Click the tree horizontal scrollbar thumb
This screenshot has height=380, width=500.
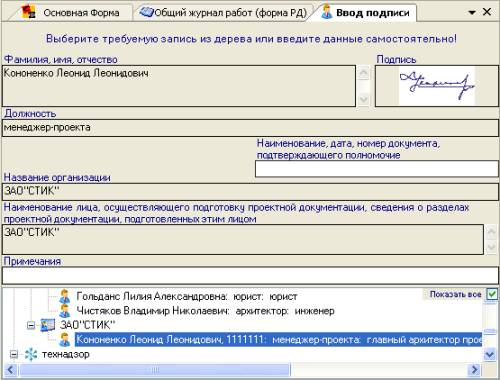155,370
